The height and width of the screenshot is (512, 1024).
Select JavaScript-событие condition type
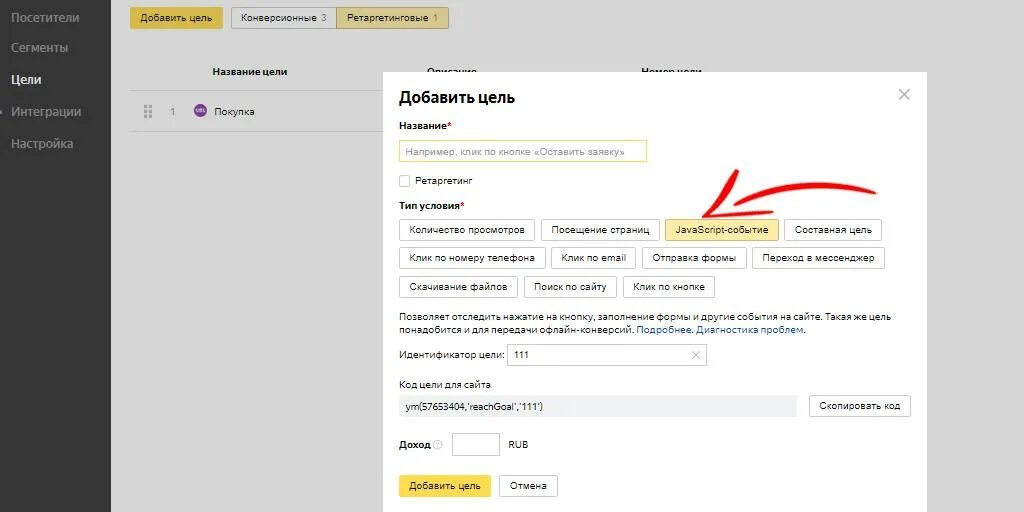[722, 230]
